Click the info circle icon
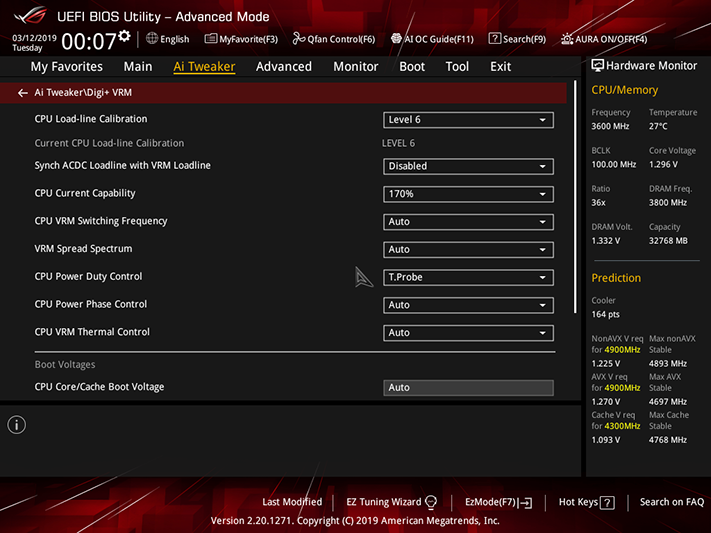The width and height of the screenshot is (711, 533). point(17,425)
